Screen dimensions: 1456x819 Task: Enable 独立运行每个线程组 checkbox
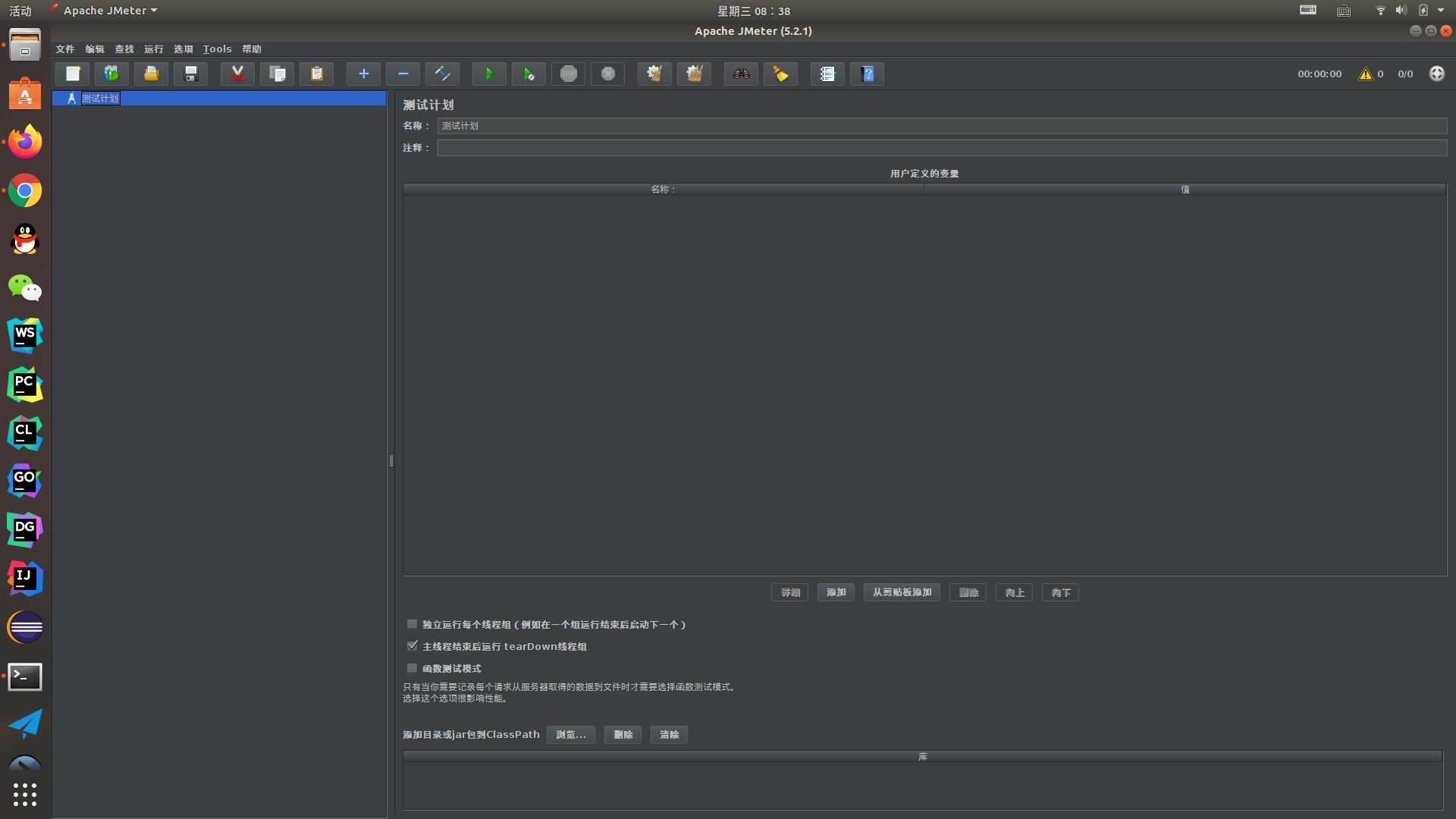[412, 624]
